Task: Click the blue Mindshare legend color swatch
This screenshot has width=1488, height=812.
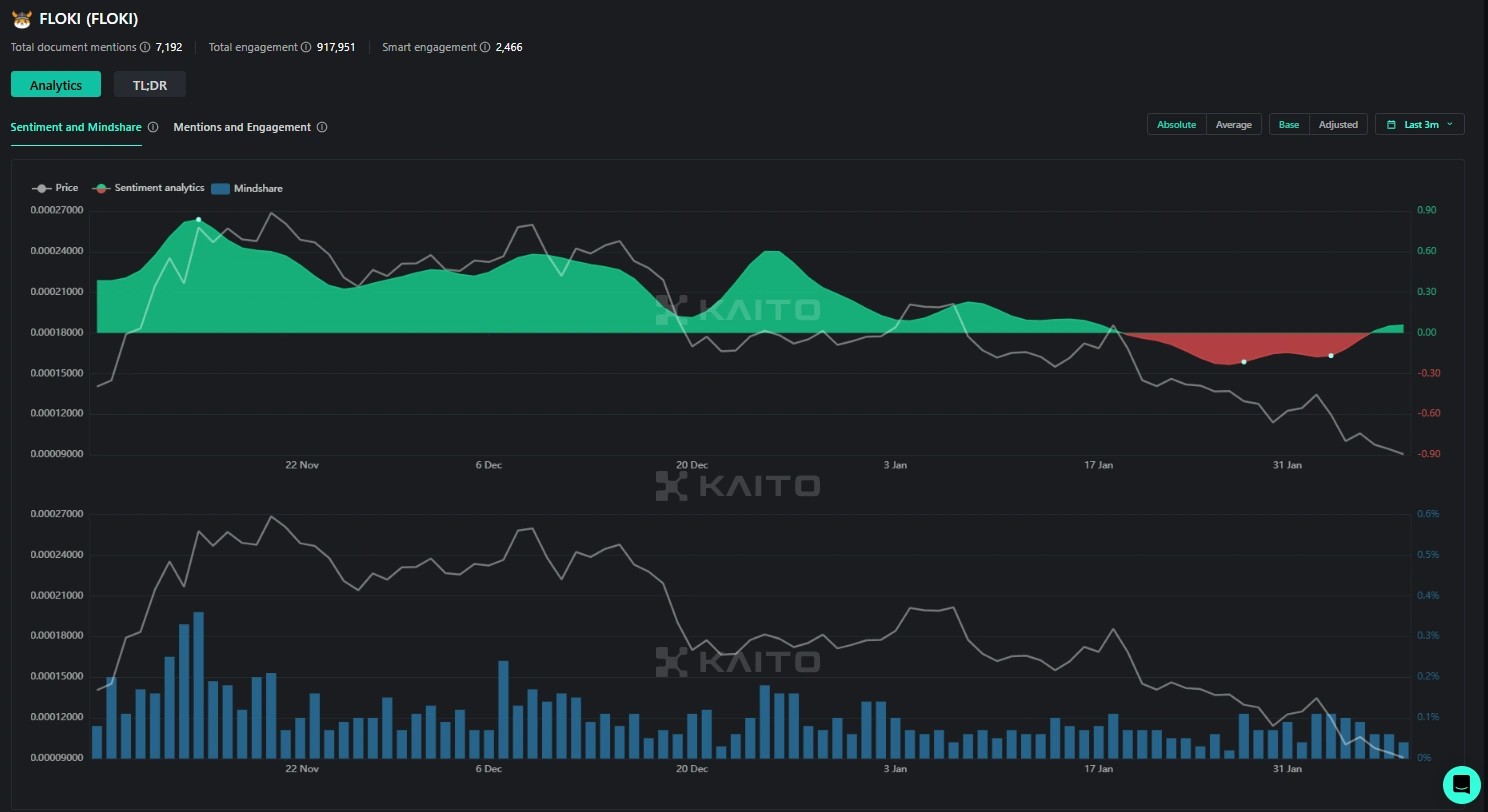Action: [221, 188]
